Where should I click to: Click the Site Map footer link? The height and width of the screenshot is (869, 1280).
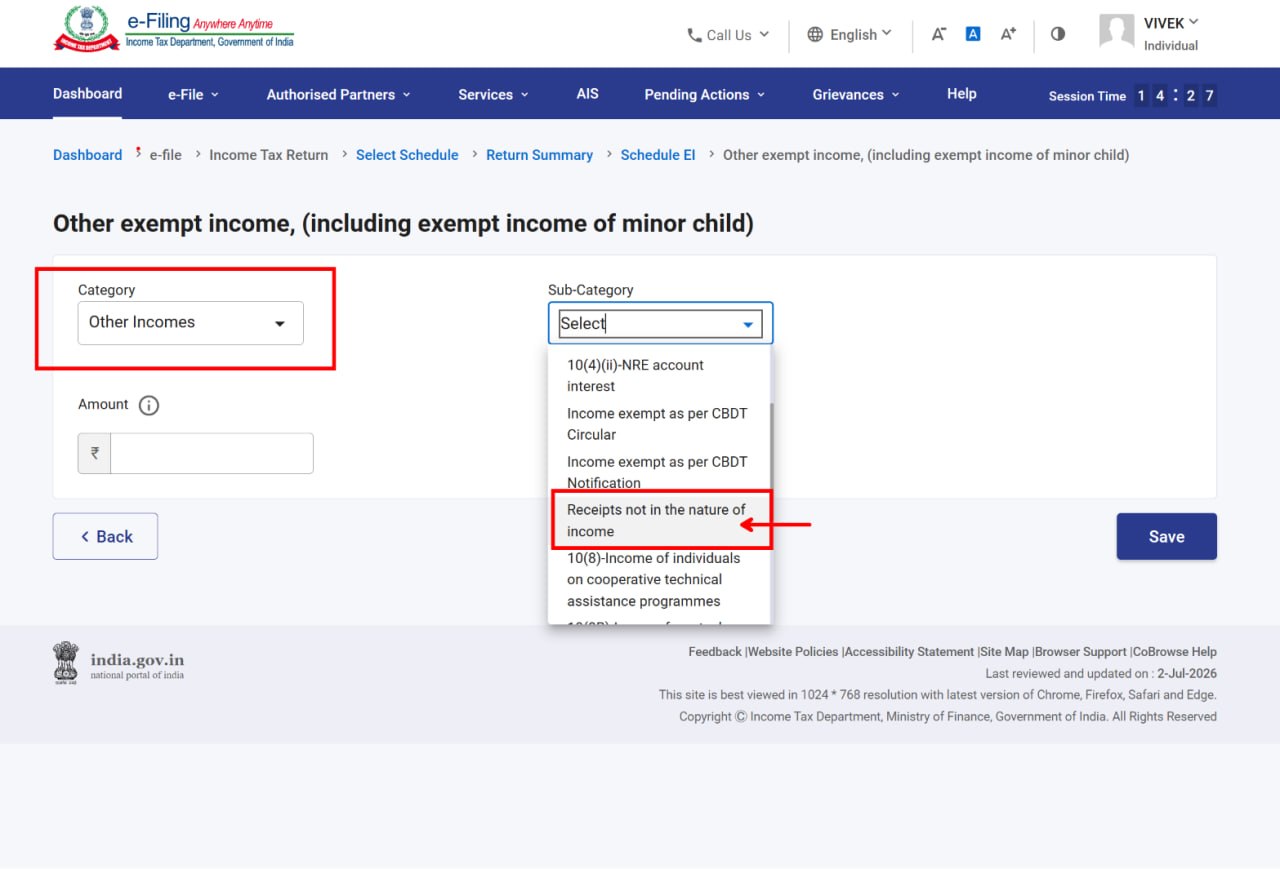[x=1005, y=652]
